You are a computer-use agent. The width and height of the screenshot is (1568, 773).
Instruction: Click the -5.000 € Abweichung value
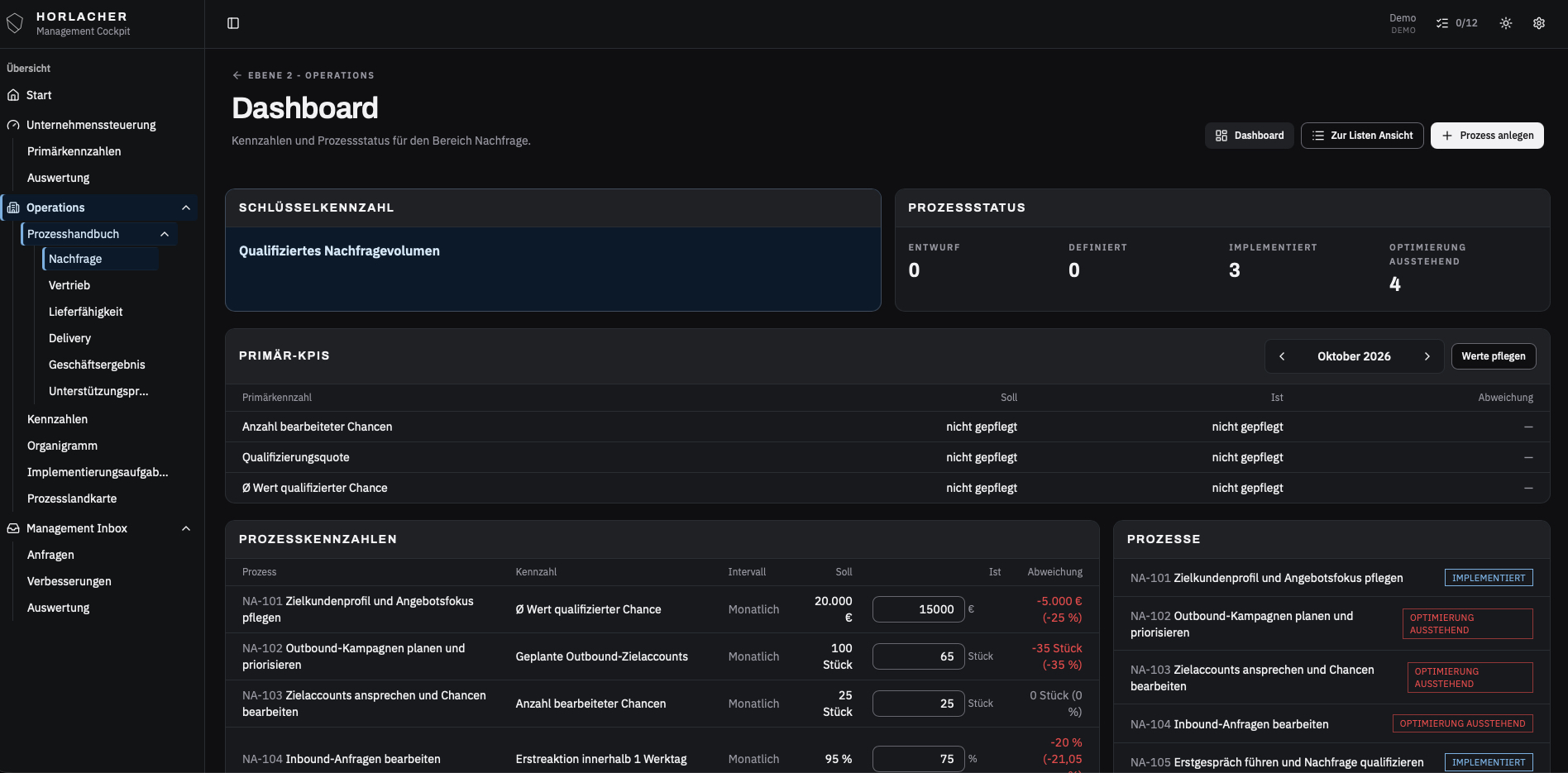[1059, 609]
